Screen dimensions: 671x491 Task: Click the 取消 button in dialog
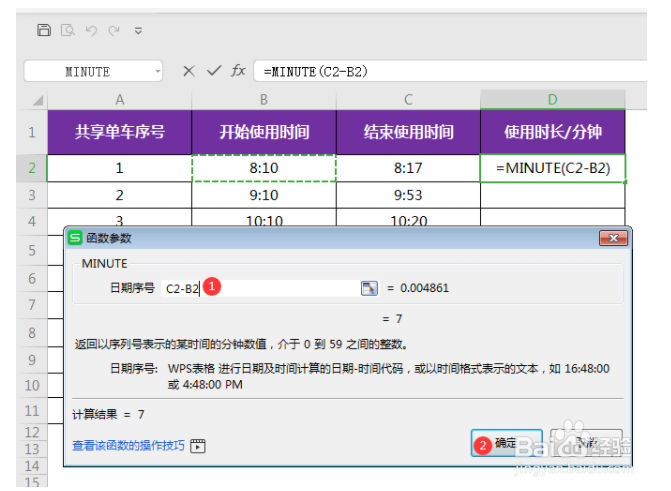586,443
